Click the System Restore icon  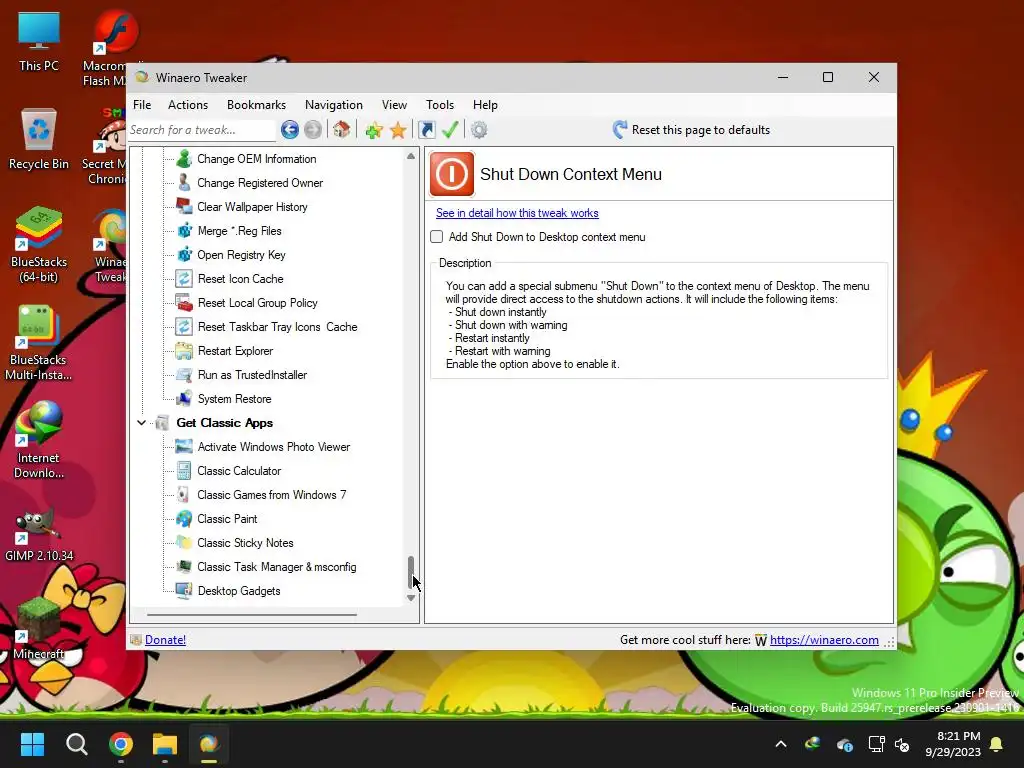[x=184, y=398]
